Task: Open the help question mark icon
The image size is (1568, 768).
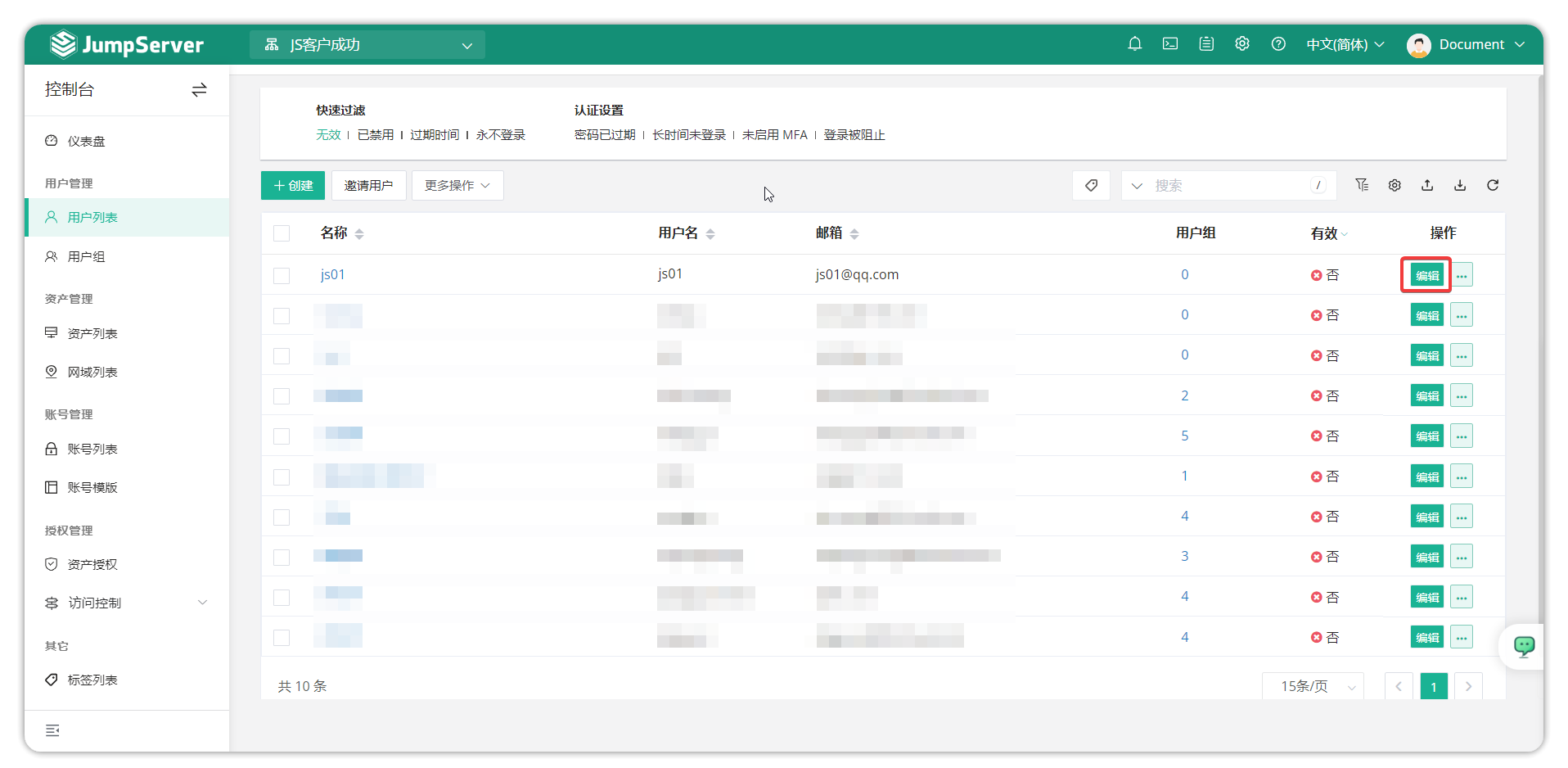Action: [1278, 44]
